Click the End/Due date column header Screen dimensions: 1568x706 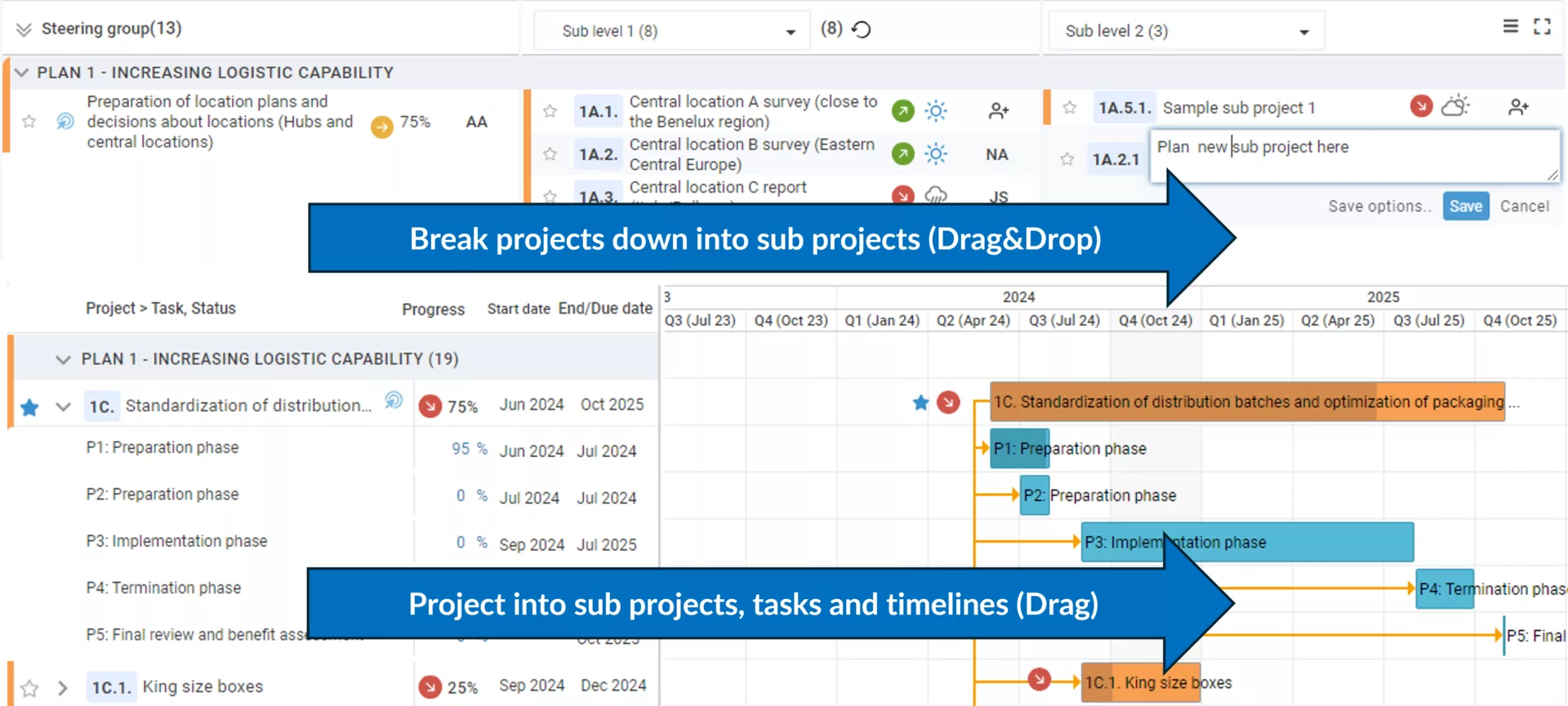605,309
